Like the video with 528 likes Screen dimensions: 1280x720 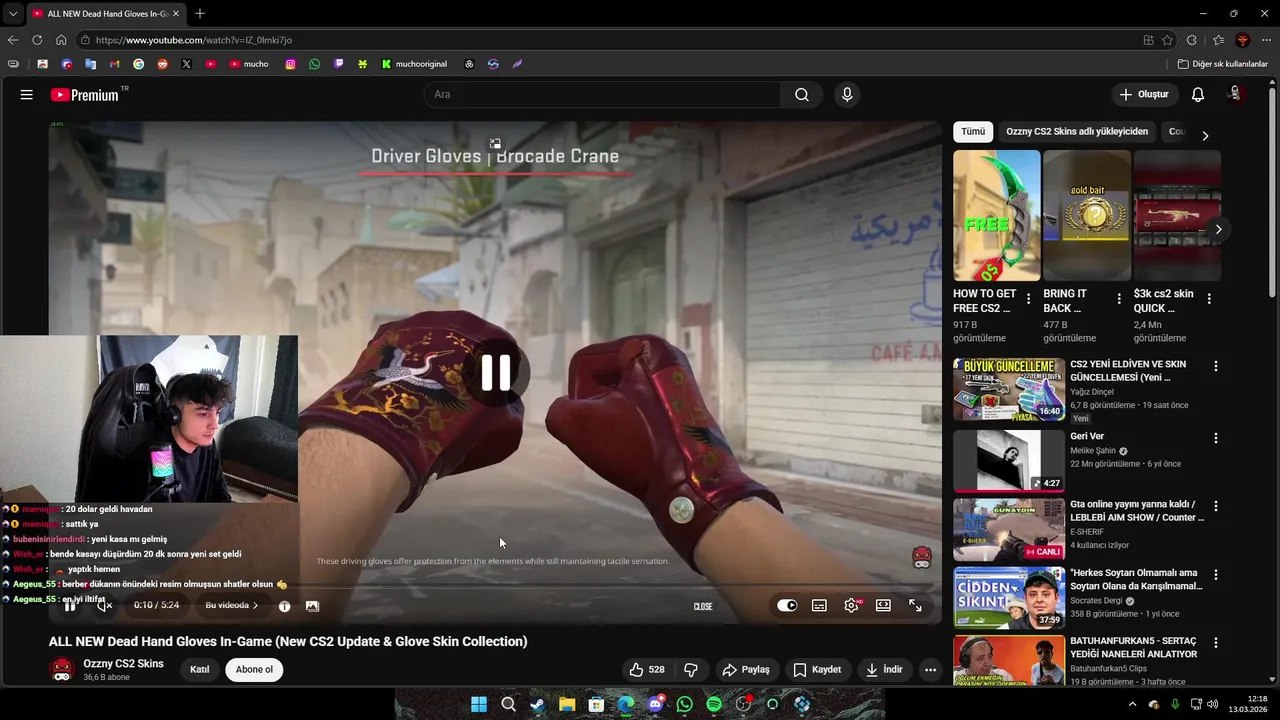click(646, 670)
